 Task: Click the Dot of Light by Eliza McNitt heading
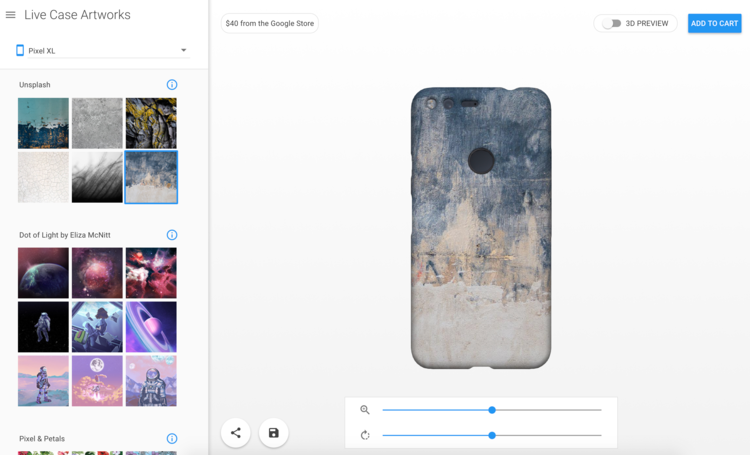pyautogui.click(x=65, y=235)
